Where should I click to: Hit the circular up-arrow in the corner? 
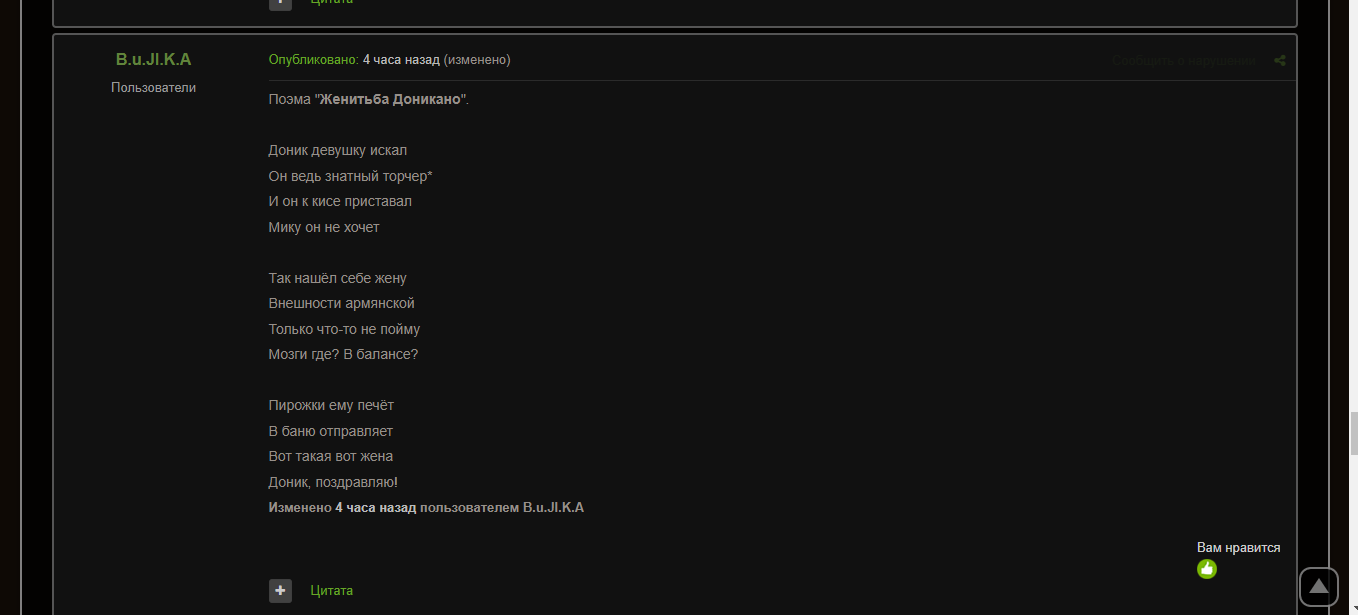coord(1320,587)
